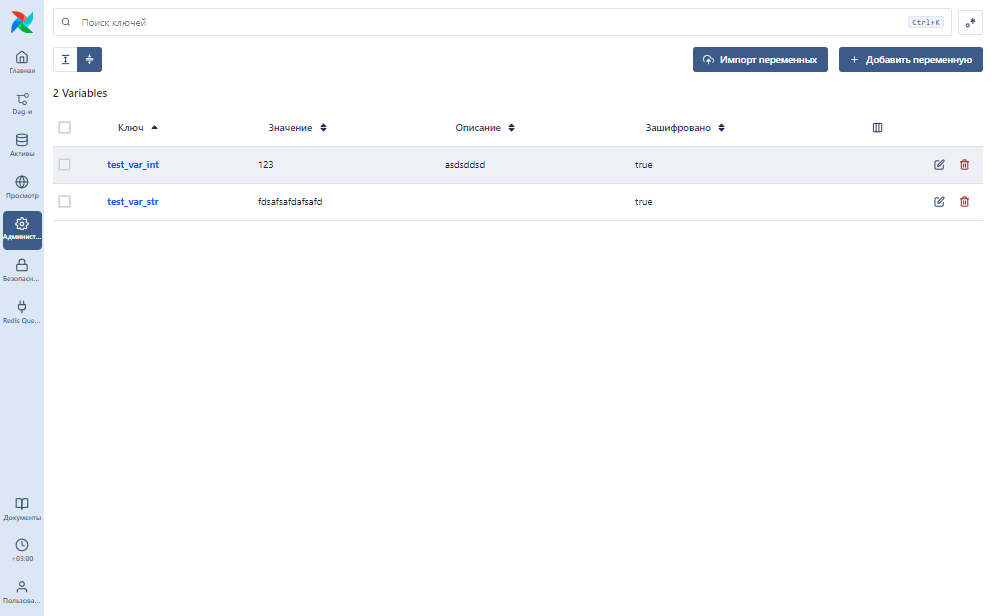Click the 2 Variables count label

(80, 93)
